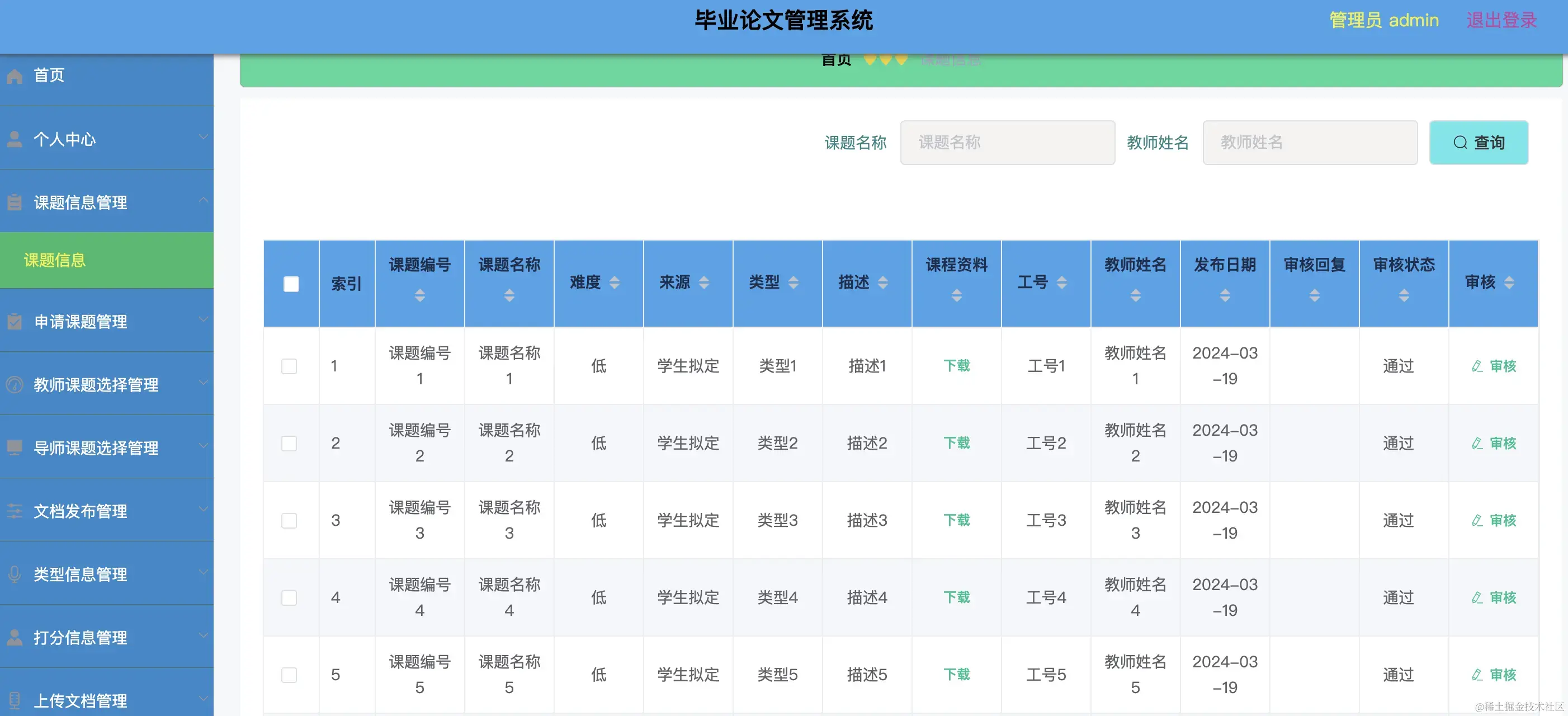Image resolution: width=1568 pixels, height=716 pixels.
Task: Expand the 个人中心 section chevron
Action: point(205,138)
